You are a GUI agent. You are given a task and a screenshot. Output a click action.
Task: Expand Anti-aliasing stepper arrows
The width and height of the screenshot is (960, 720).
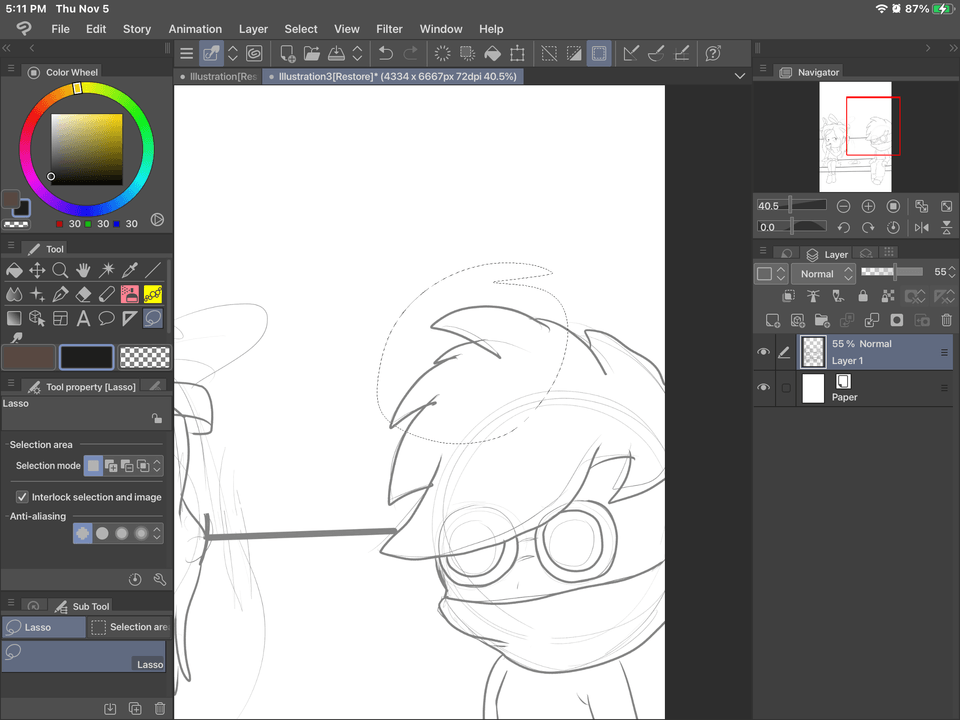[157, 533]
